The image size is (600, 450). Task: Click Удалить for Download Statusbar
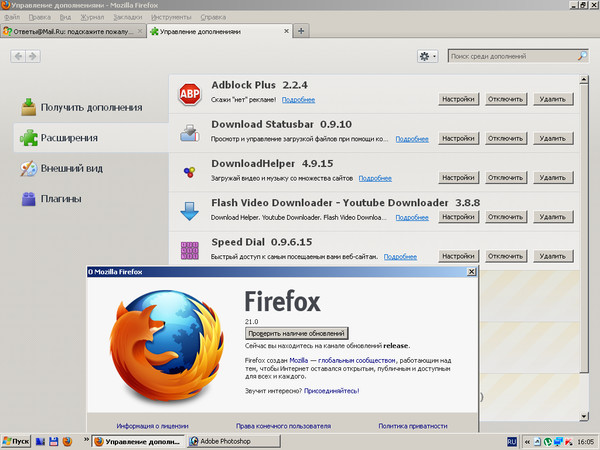(x=553, y=139)
